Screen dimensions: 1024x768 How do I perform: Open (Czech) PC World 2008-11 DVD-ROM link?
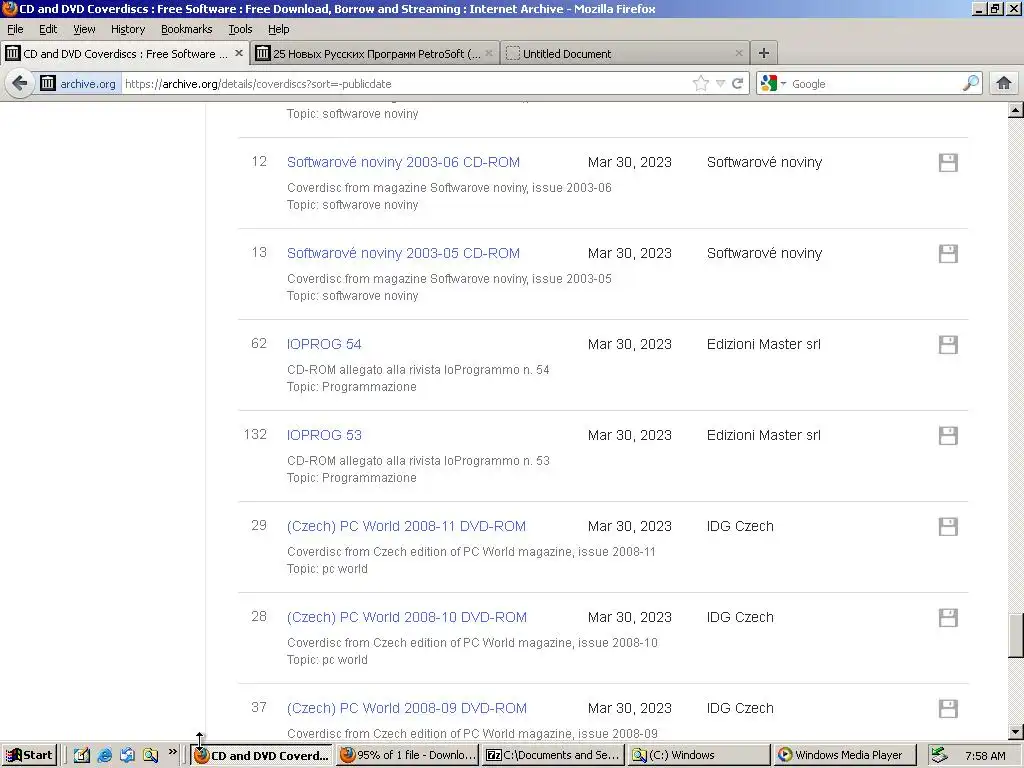406,526
